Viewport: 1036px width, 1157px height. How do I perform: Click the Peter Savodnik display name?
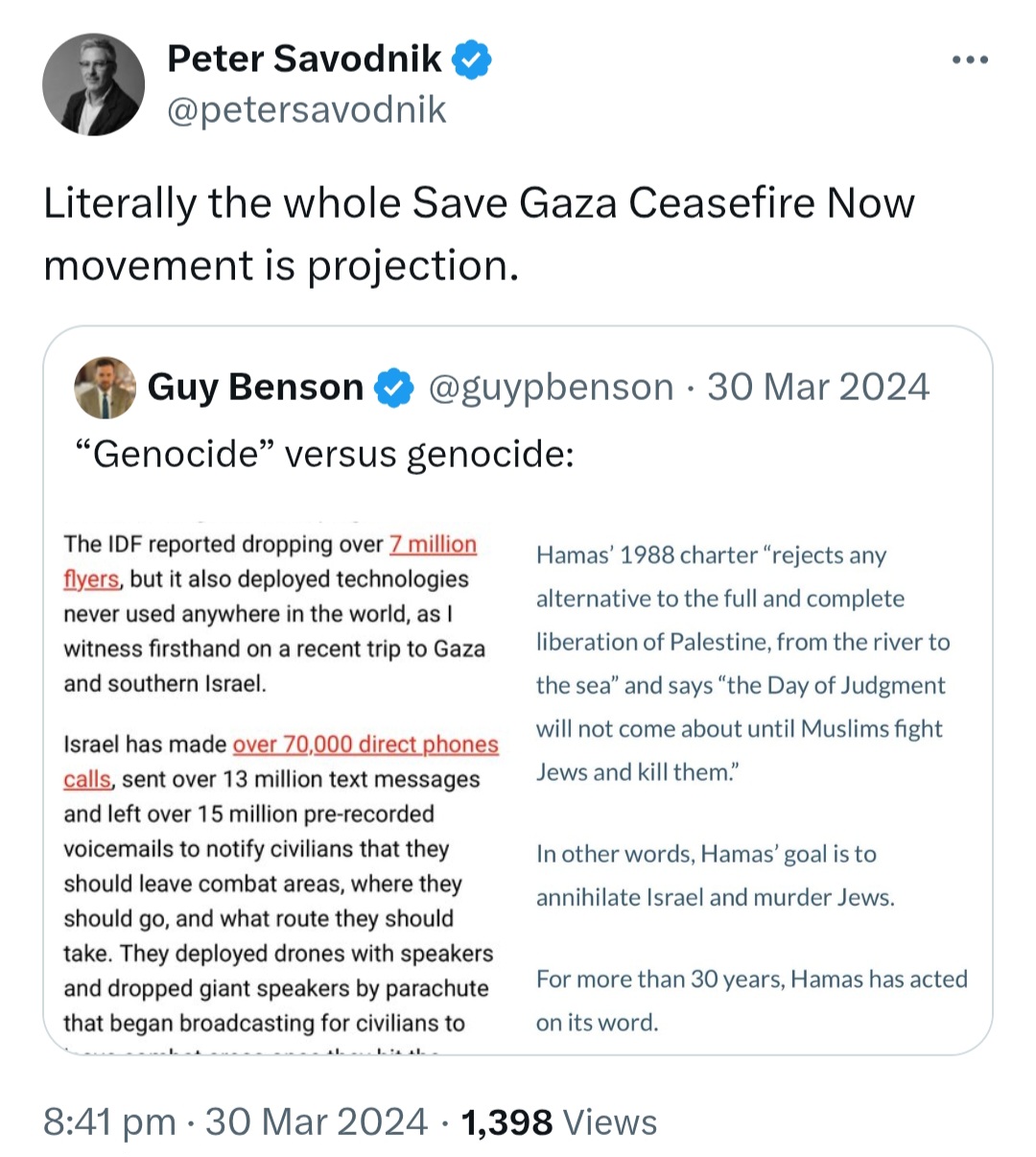click(304, 59)
